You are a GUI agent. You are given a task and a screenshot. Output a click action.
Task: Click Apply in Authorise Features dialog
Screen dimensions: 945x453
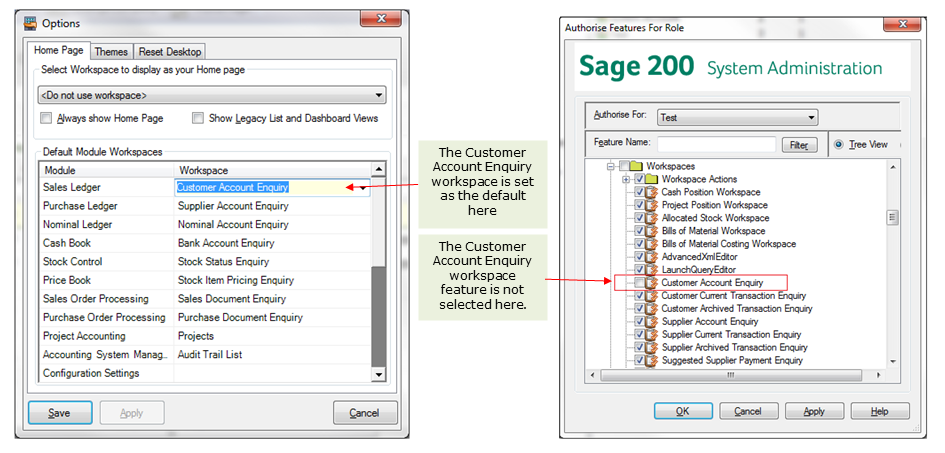pos(814,411)
